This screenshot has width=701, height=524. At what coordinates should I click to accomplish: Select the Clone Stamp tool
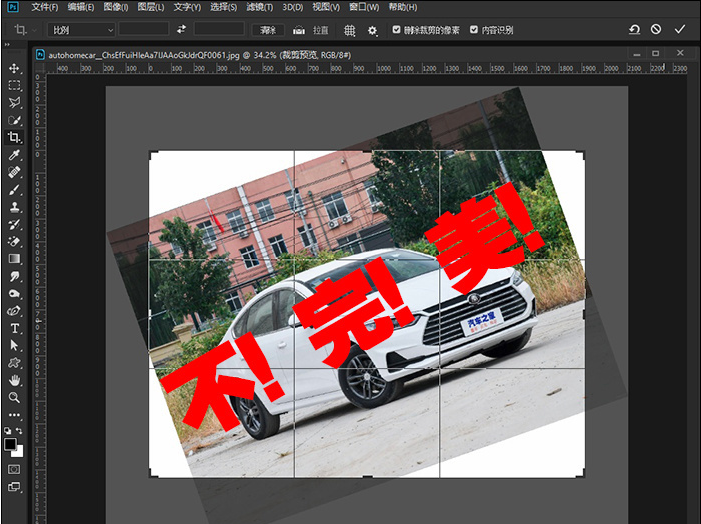[14, 207]
